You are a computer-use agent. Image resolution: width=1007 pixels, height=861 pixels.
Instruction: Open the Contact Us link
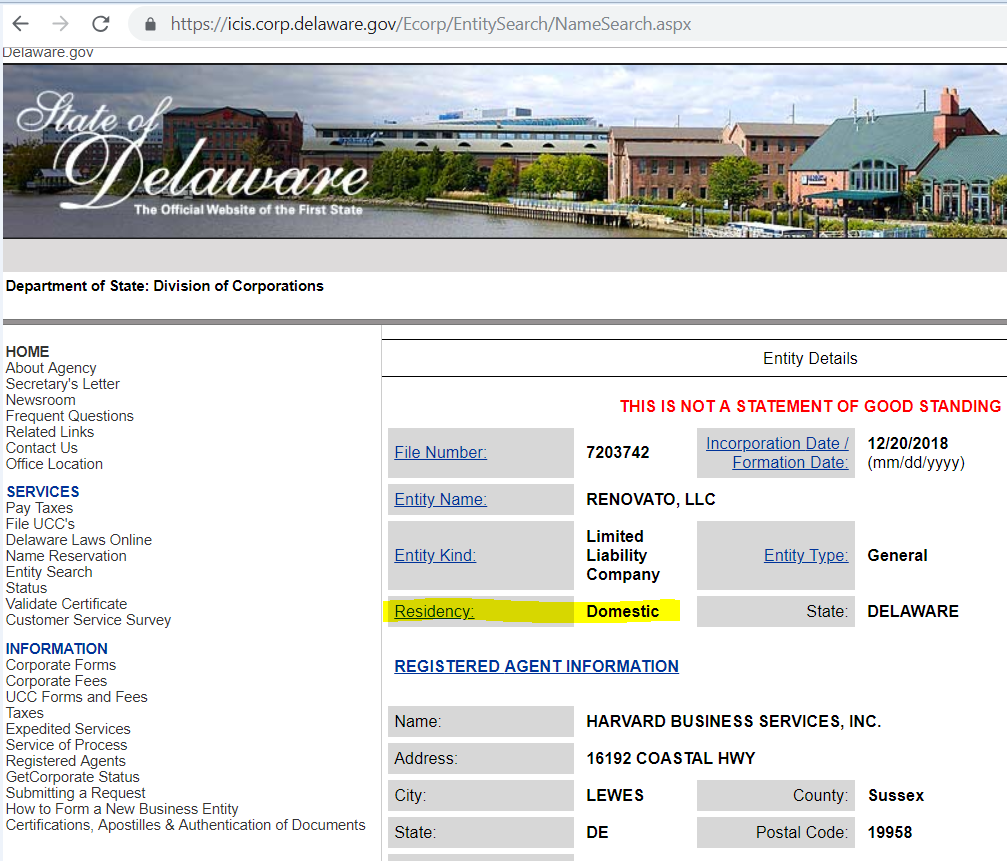[x=42, y=448]
